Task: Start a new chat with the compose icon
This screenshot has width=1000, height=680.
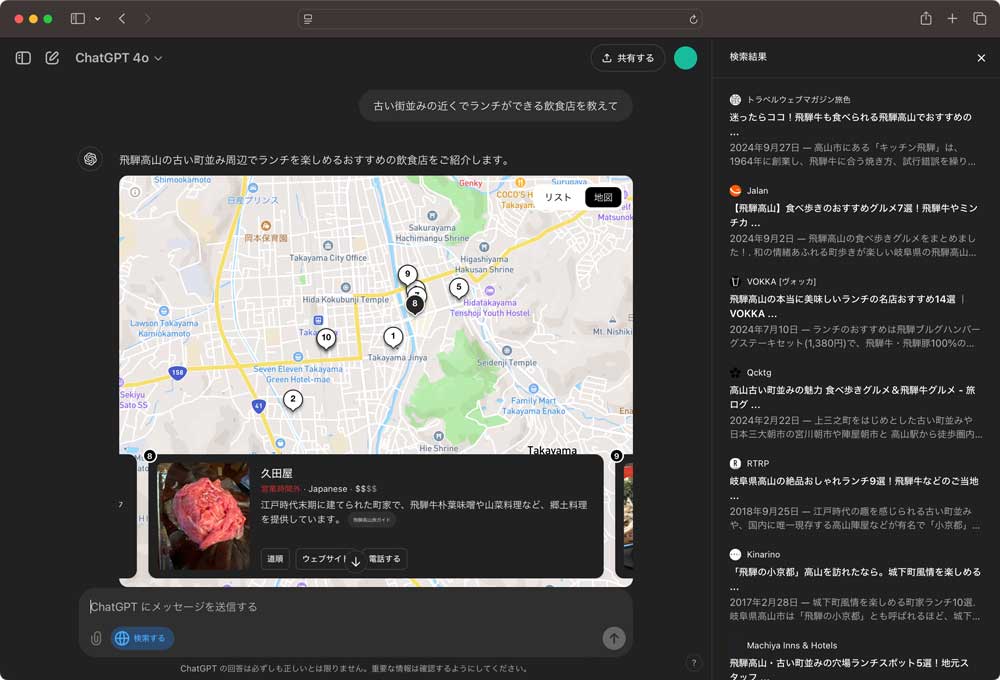Action: [x=52, y=58]
